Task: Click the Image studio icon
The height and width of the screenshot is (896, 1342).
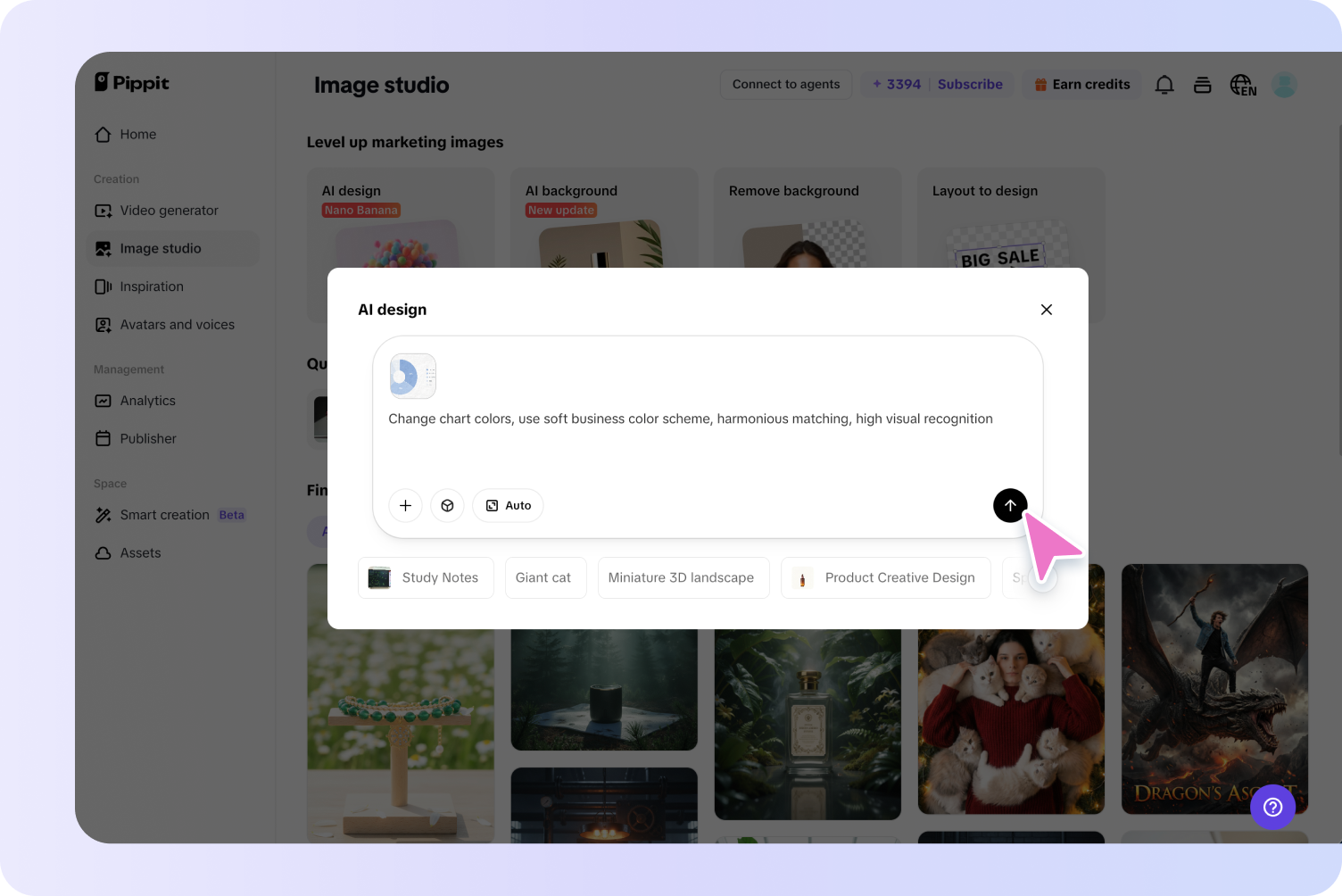Action: (x=104, y=249)
